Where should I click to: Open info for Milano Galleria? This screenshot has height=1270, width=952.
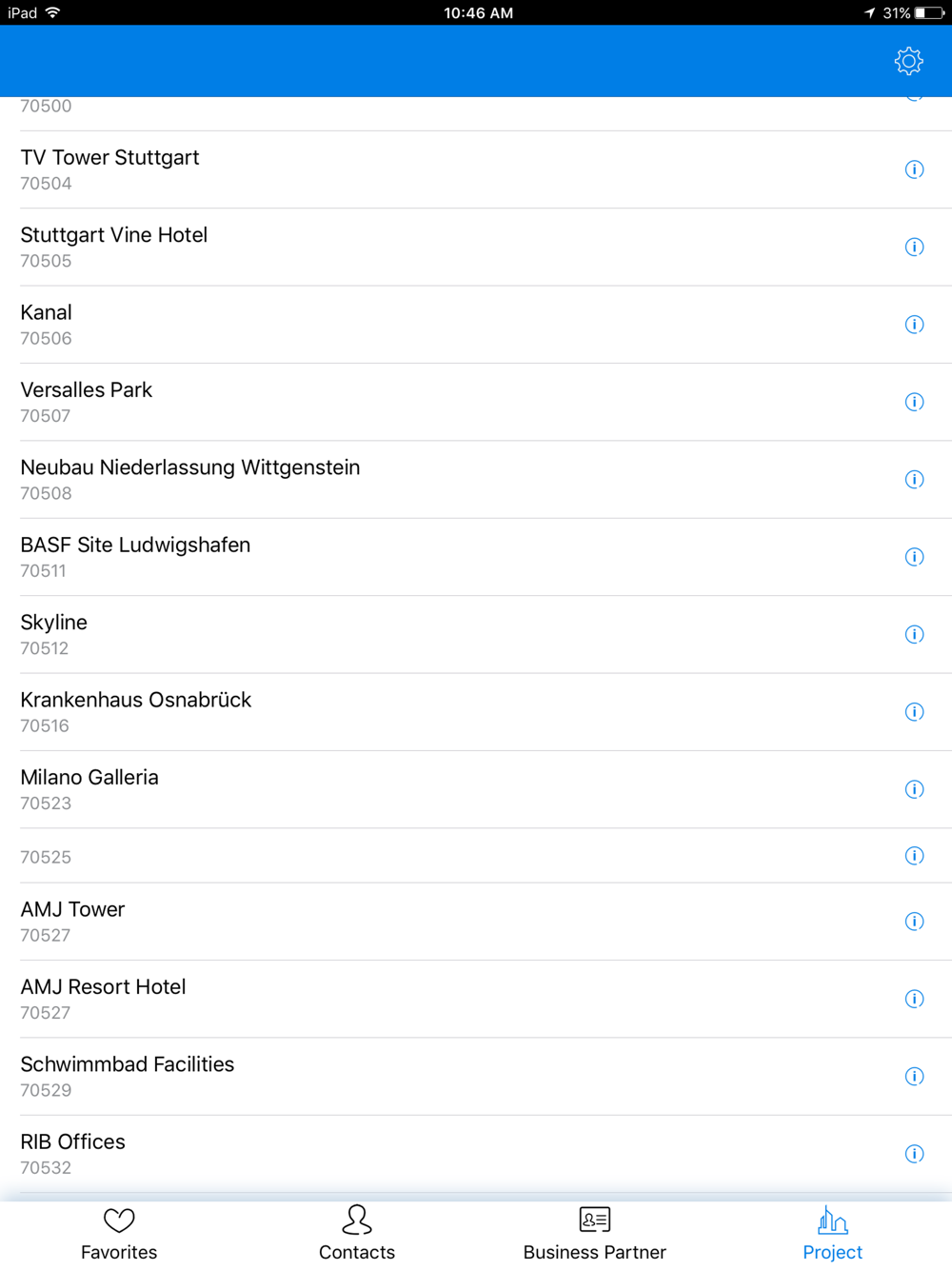[x=914, y=789]
